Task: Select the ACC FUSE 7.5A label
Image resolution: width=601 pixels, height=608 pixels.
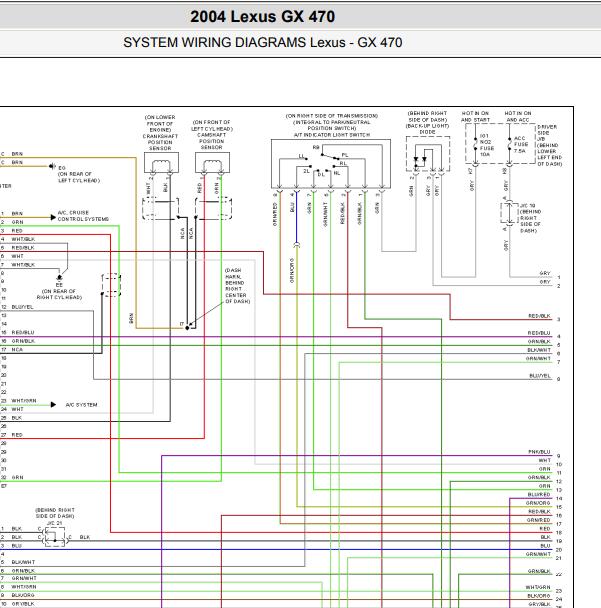Action: coord(521,144)
